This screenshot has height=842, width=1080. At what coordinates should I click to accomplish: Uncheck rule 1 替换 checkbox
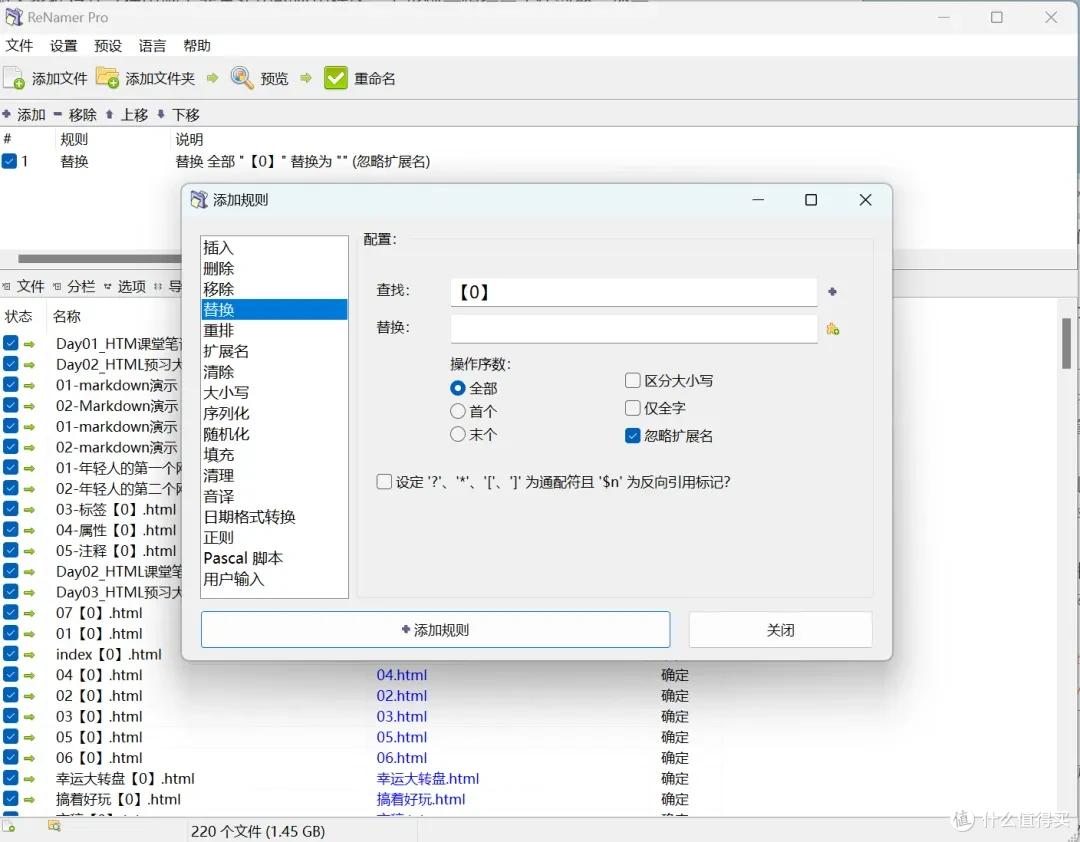[9, 161]
